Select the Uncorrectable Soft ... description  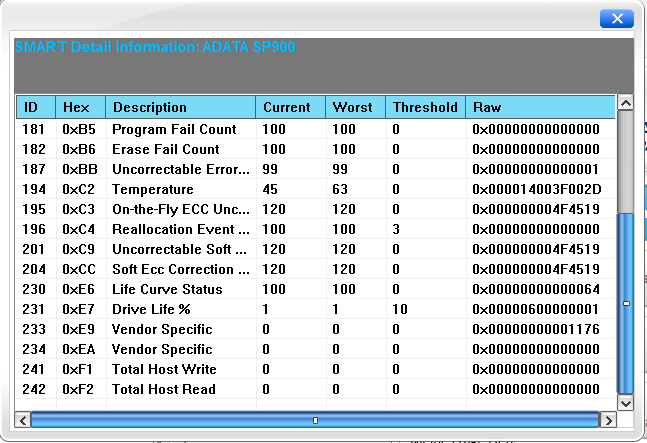click(x=179, y=249)
